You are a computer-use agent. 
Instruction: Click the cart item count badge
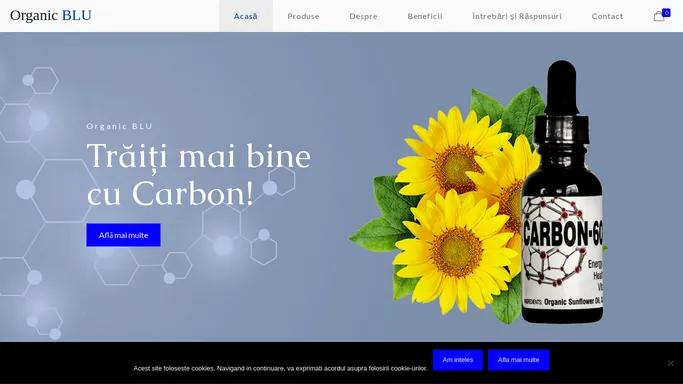point(666,13)
